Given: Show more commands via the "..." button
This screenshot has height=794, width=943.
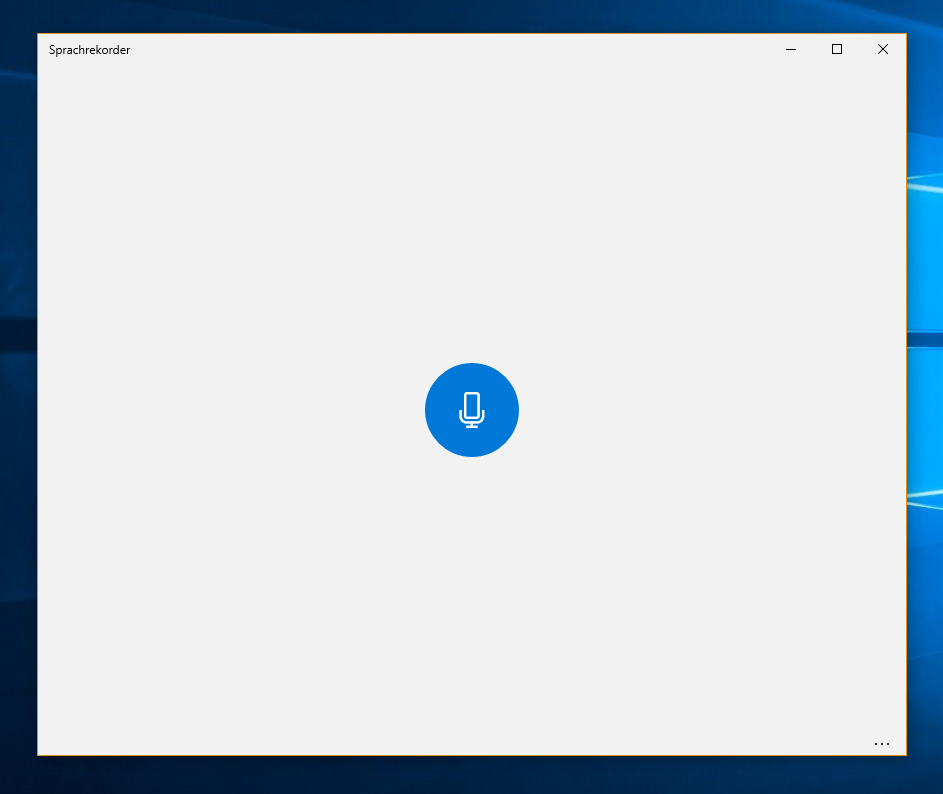Looking at the screenshot, I should [881, 744].
